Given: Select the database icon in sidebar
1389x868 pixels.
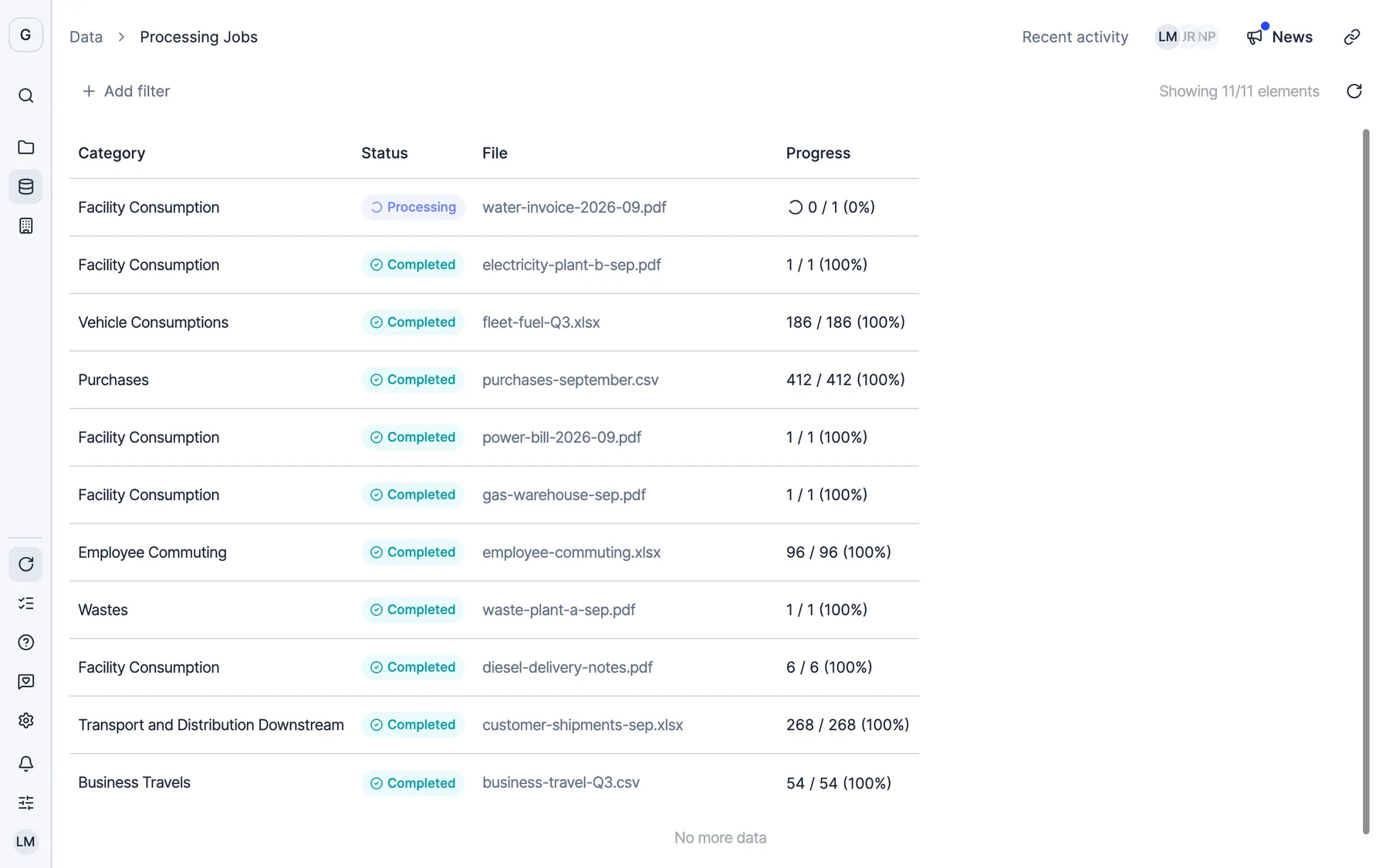Looking at the screenshot, I should coord(25,187).
